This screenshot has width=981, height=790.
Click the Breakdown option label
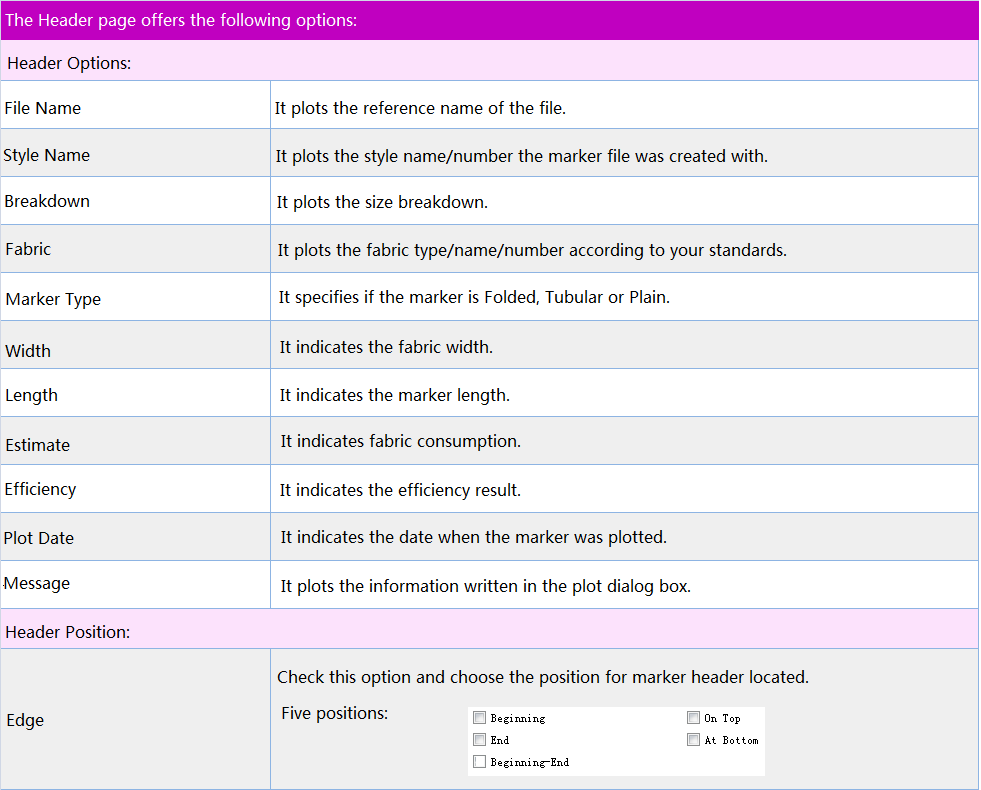(x=47, y=201)
